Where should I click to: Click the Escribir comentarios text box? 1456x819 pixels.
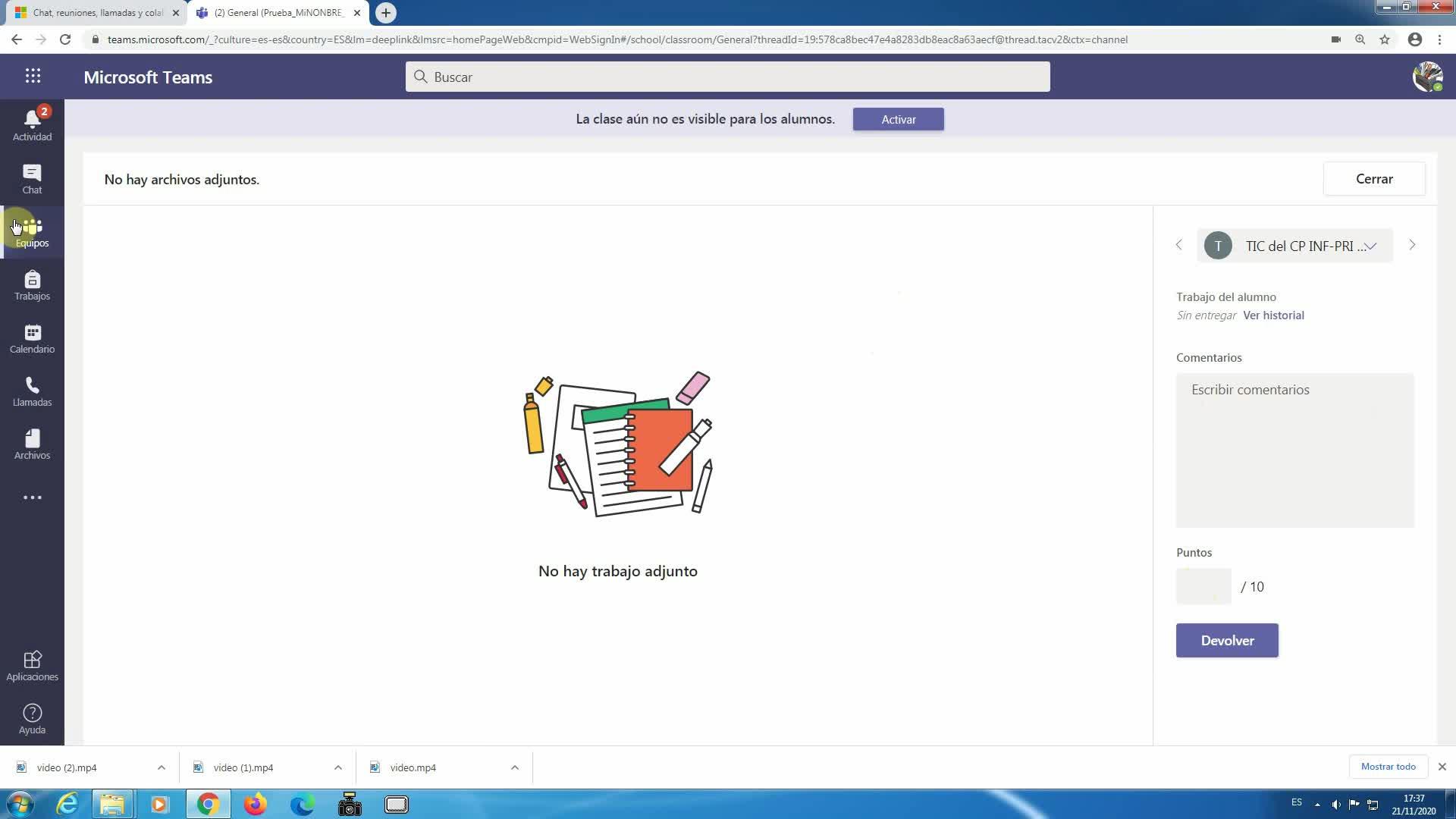pyautogui.click(x=1294, y=450)
